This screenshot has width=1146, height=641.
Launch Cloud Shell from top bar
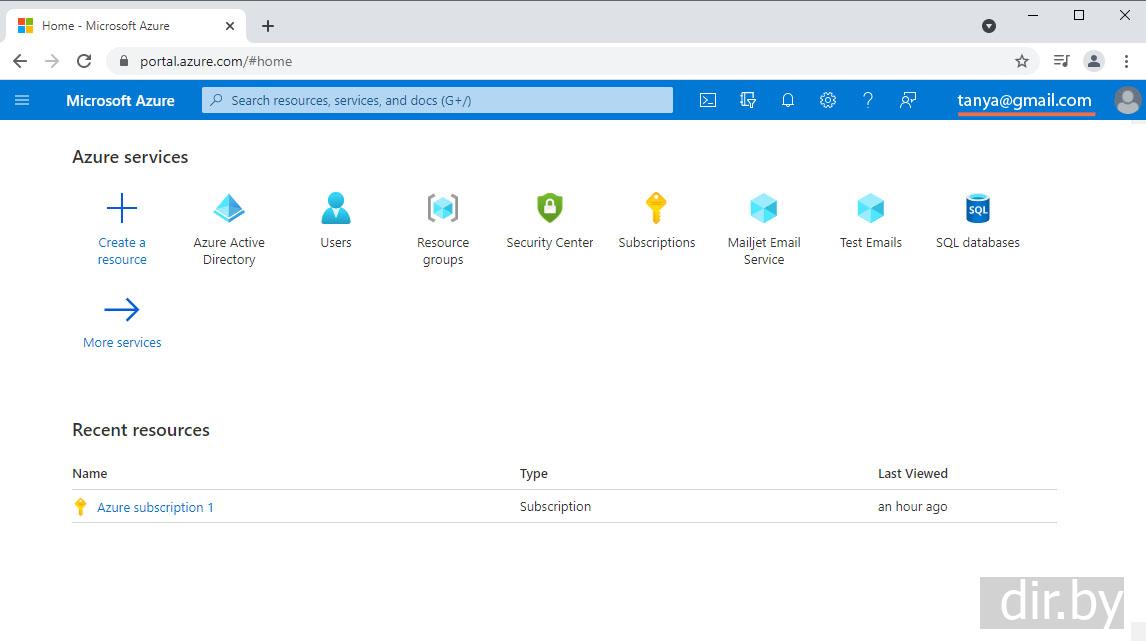708,100
